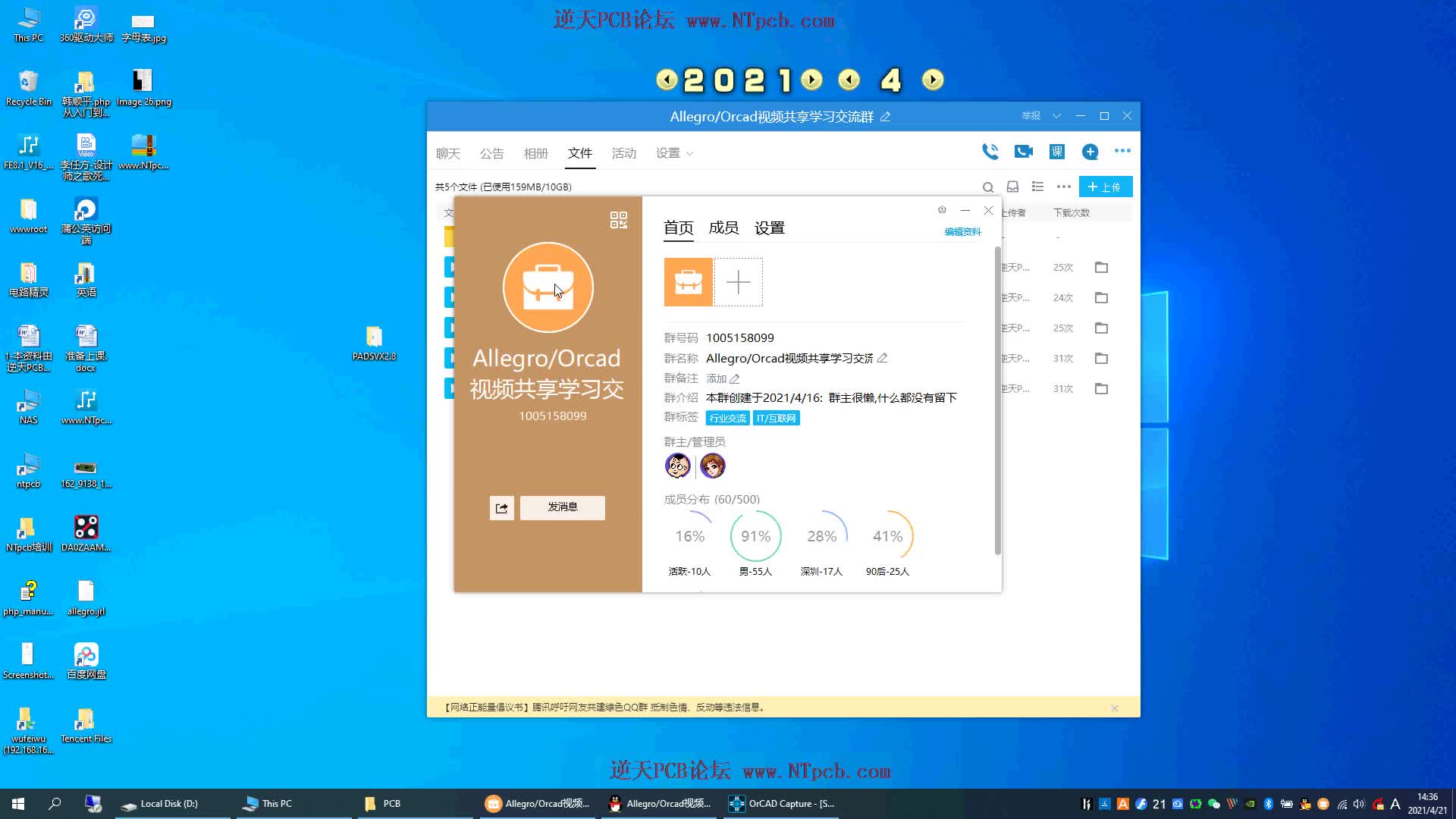The image size is (1456, 819).
Task: Open the first group owner avatar
Action: 677,466
